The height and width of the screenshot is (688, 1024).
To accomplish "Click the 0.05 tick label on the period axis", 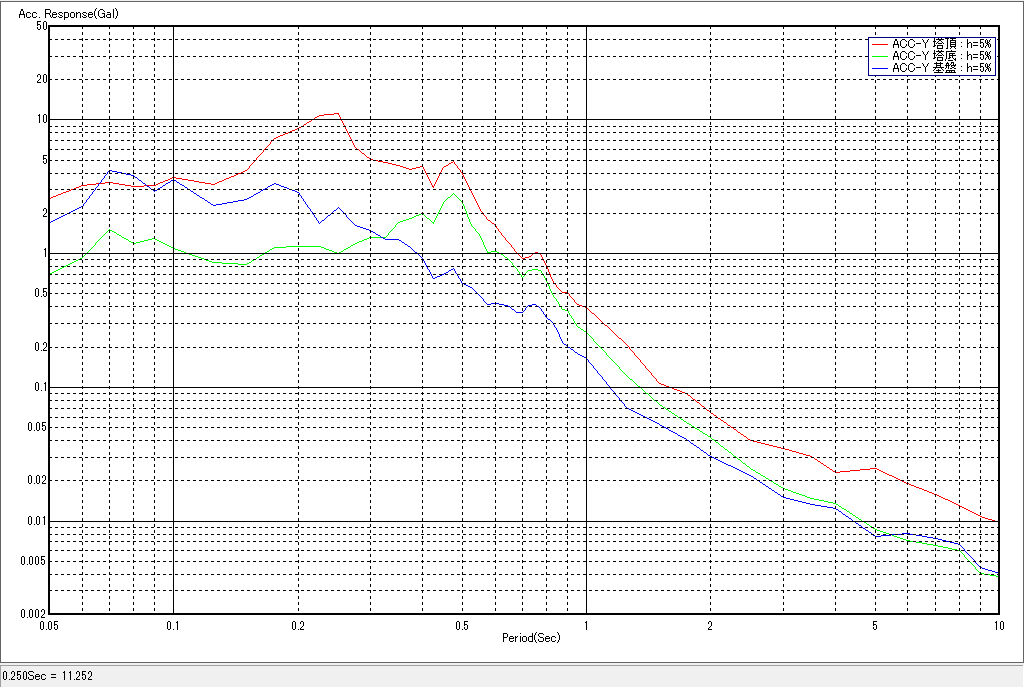I will point(48,625).
